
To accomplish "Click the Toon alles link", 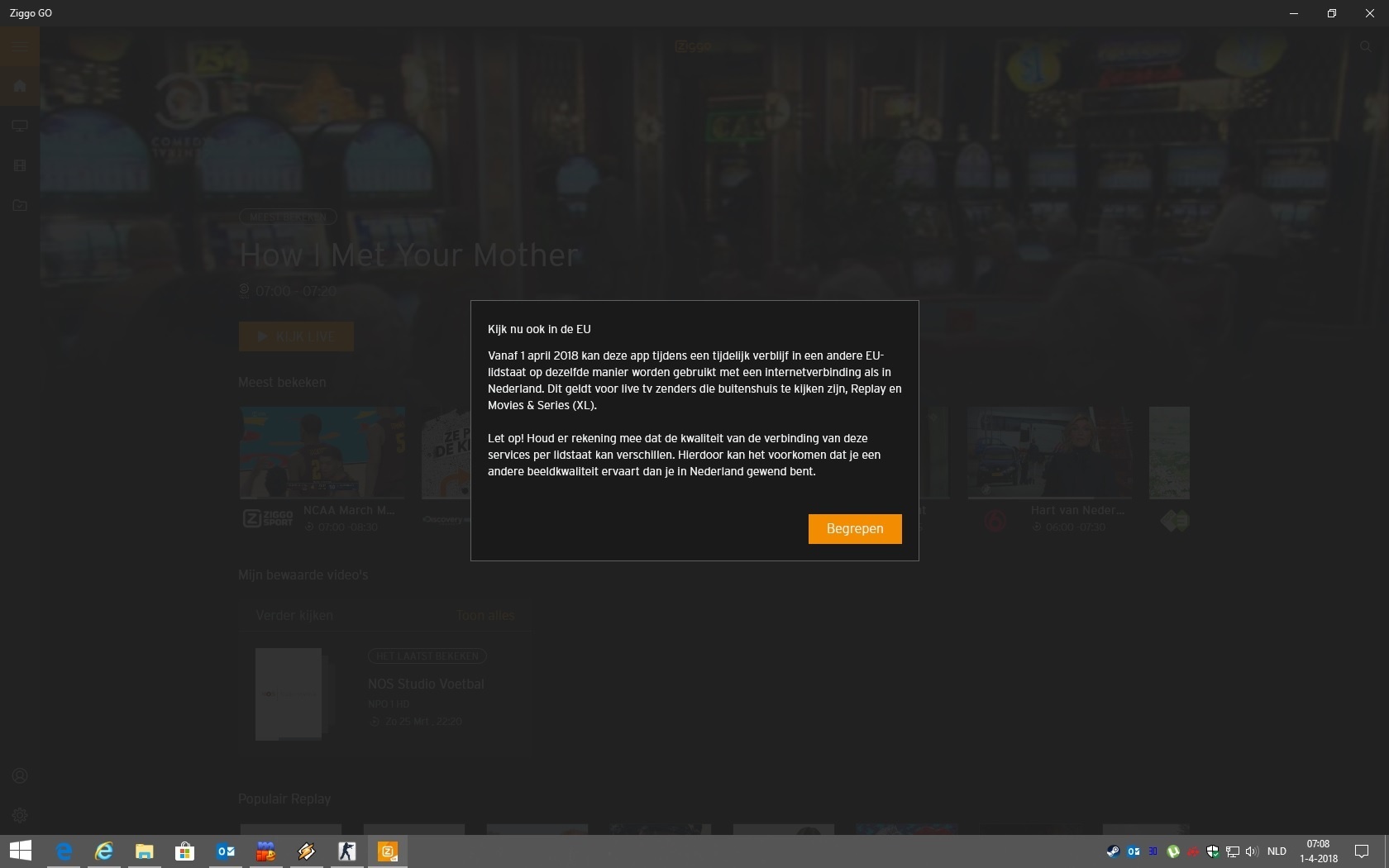I will (485, 616).
